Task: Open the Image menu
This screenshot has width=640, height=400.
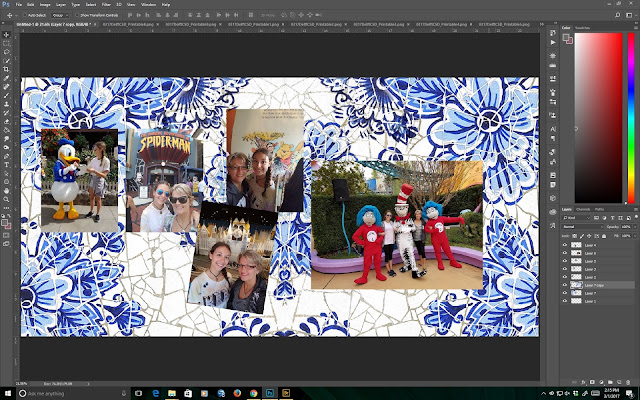Action: click(45, 4)
